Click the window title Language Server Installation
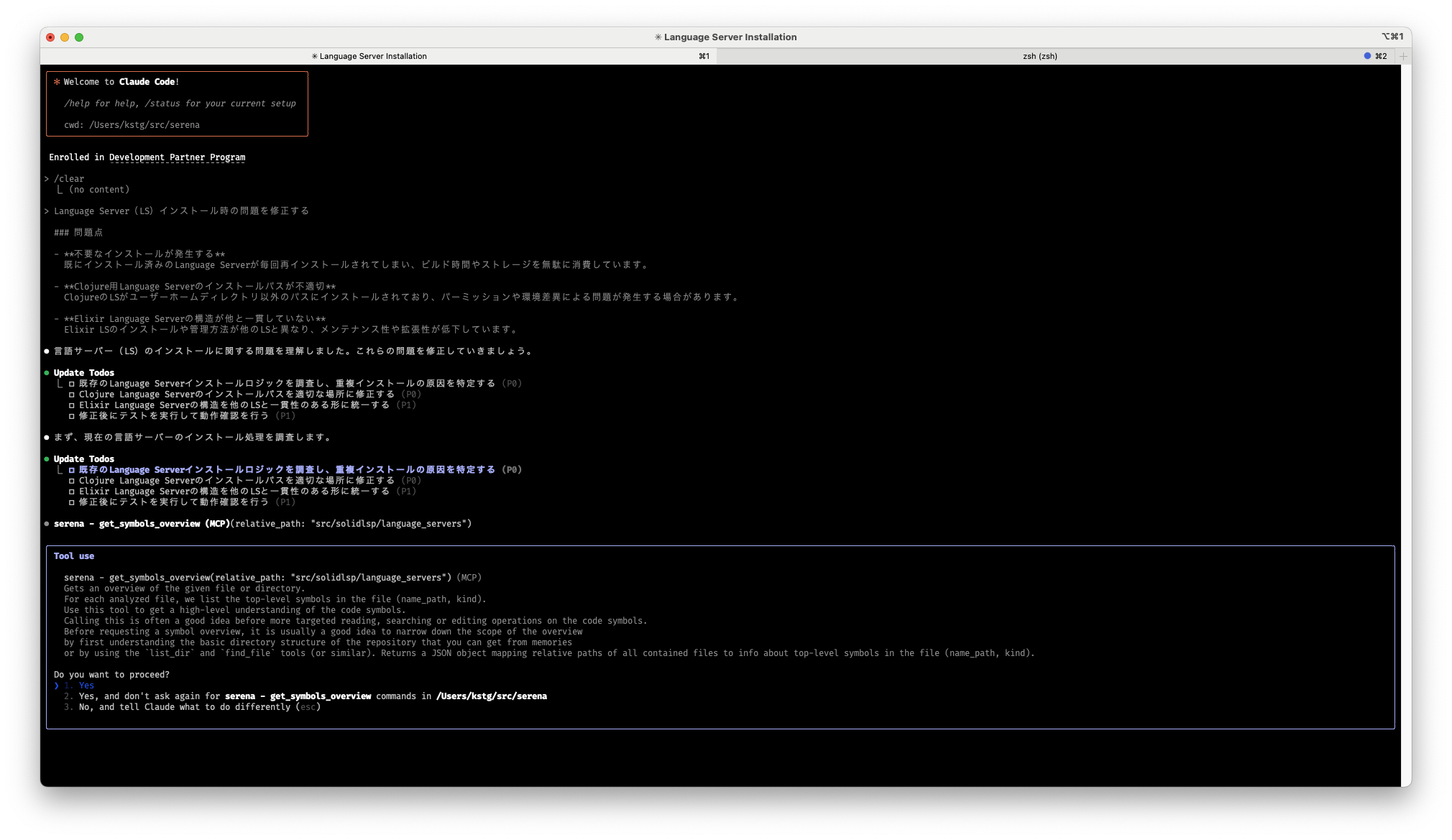Screen dimensions: 1452x840 [x=730, y=37]
